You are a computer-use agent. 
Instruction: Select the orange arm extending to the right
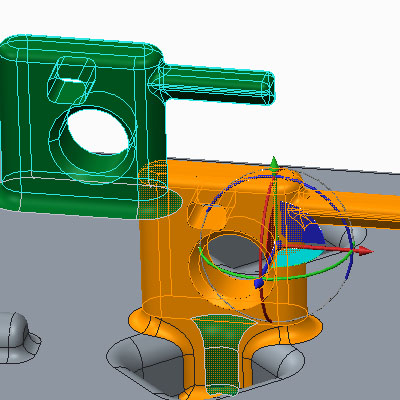point(350,210)
